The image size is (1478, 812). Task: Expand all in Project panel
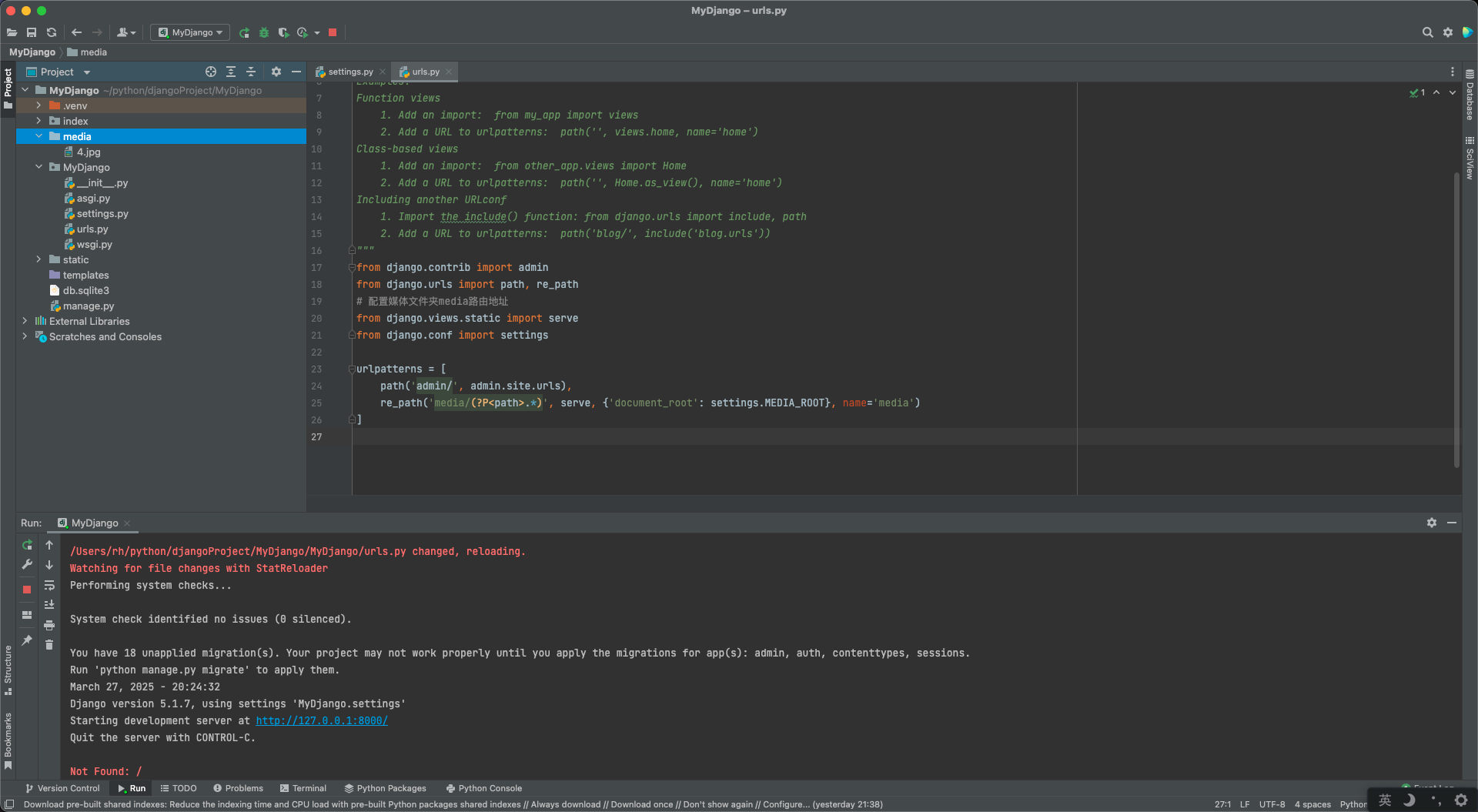tap(231, 72)
